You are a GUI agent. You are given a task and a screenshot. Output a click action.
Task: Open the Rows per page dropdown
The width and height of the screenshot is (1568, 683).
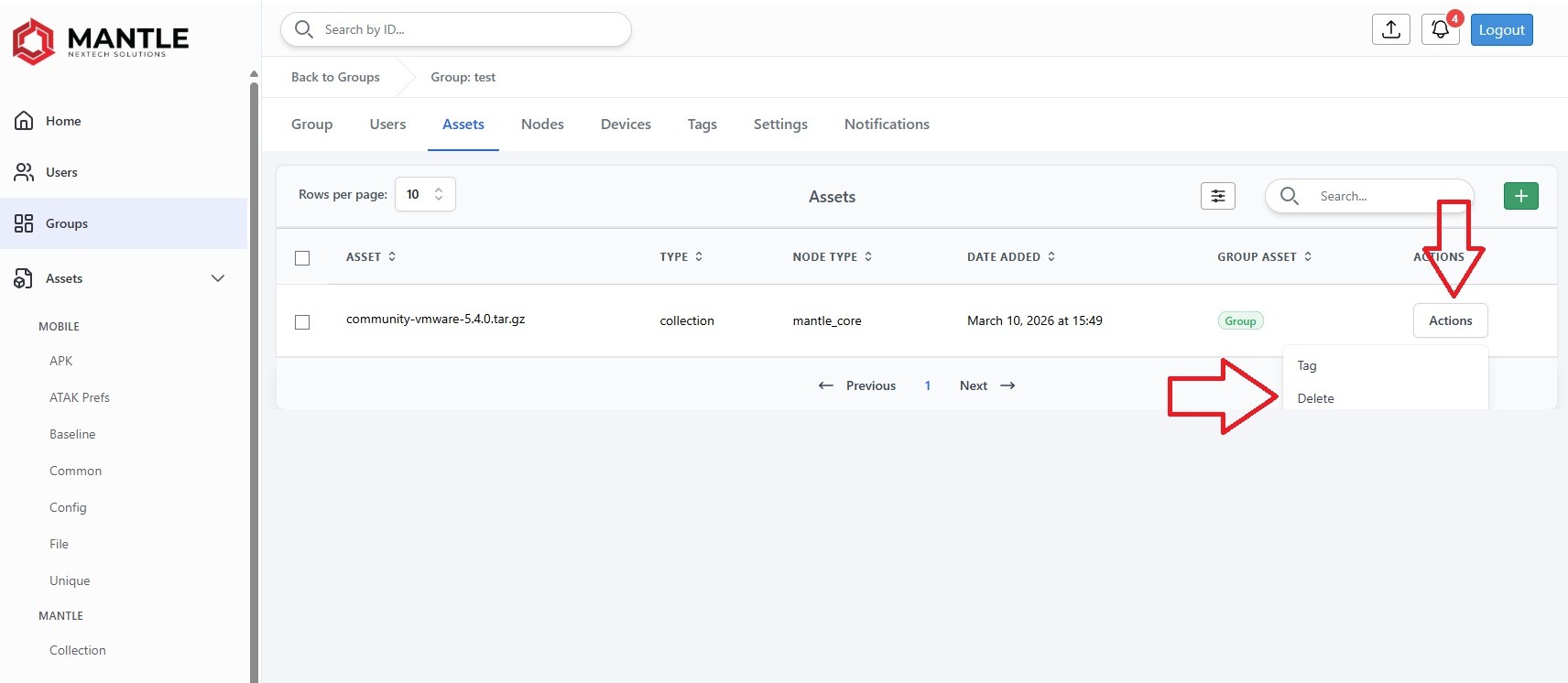pyautogui.click(x=425, y=194)
